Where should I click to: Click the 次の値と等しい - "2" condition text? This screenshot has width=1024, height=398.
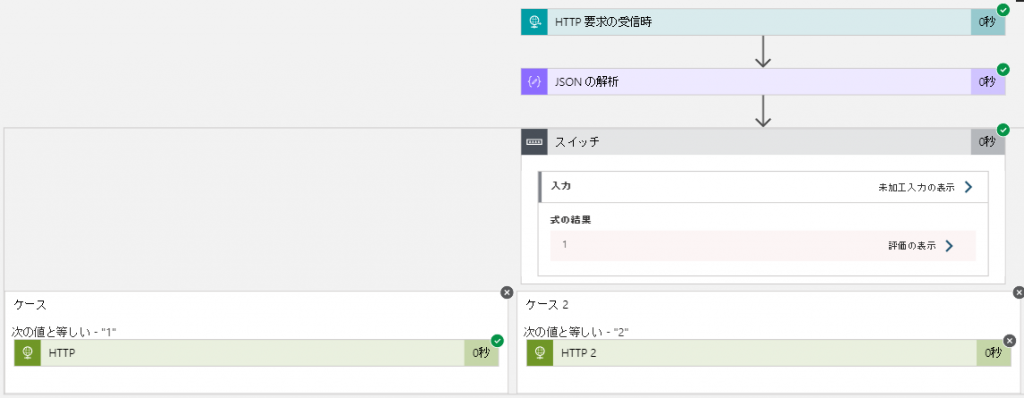click(x=576, y=332)
